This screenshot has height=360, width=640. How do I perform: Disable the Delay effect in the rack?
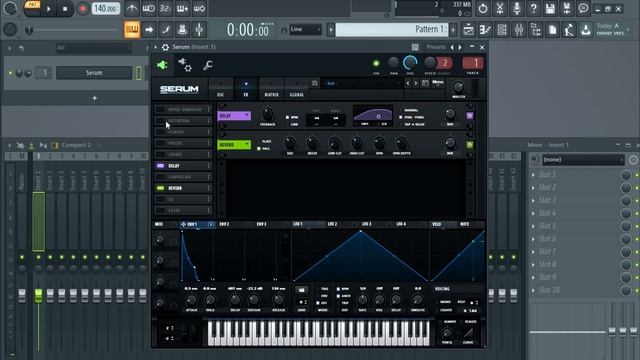tap(160, 166)
